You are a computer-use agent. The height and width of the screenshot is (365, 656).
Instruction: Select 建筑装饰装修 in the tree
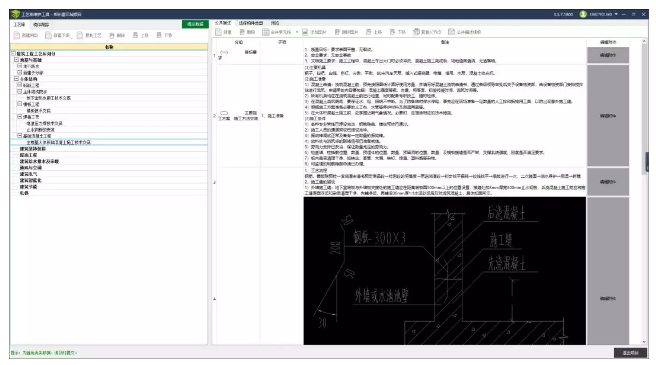tap(33, 149)
